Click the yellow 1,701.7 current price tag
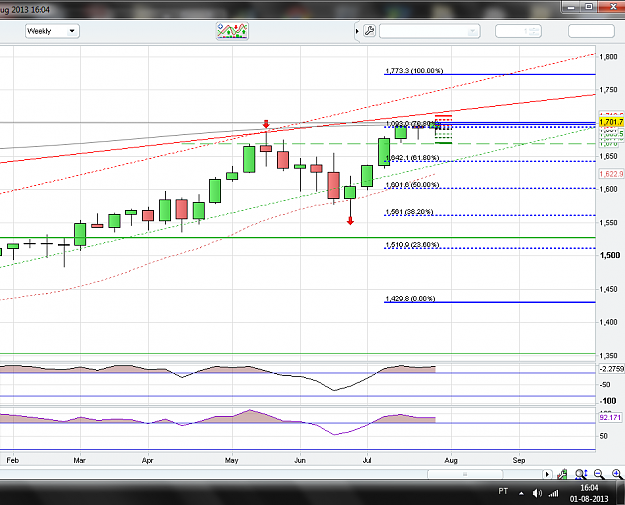The width and height of the screenshot is (625, 505). click(611, 122)
